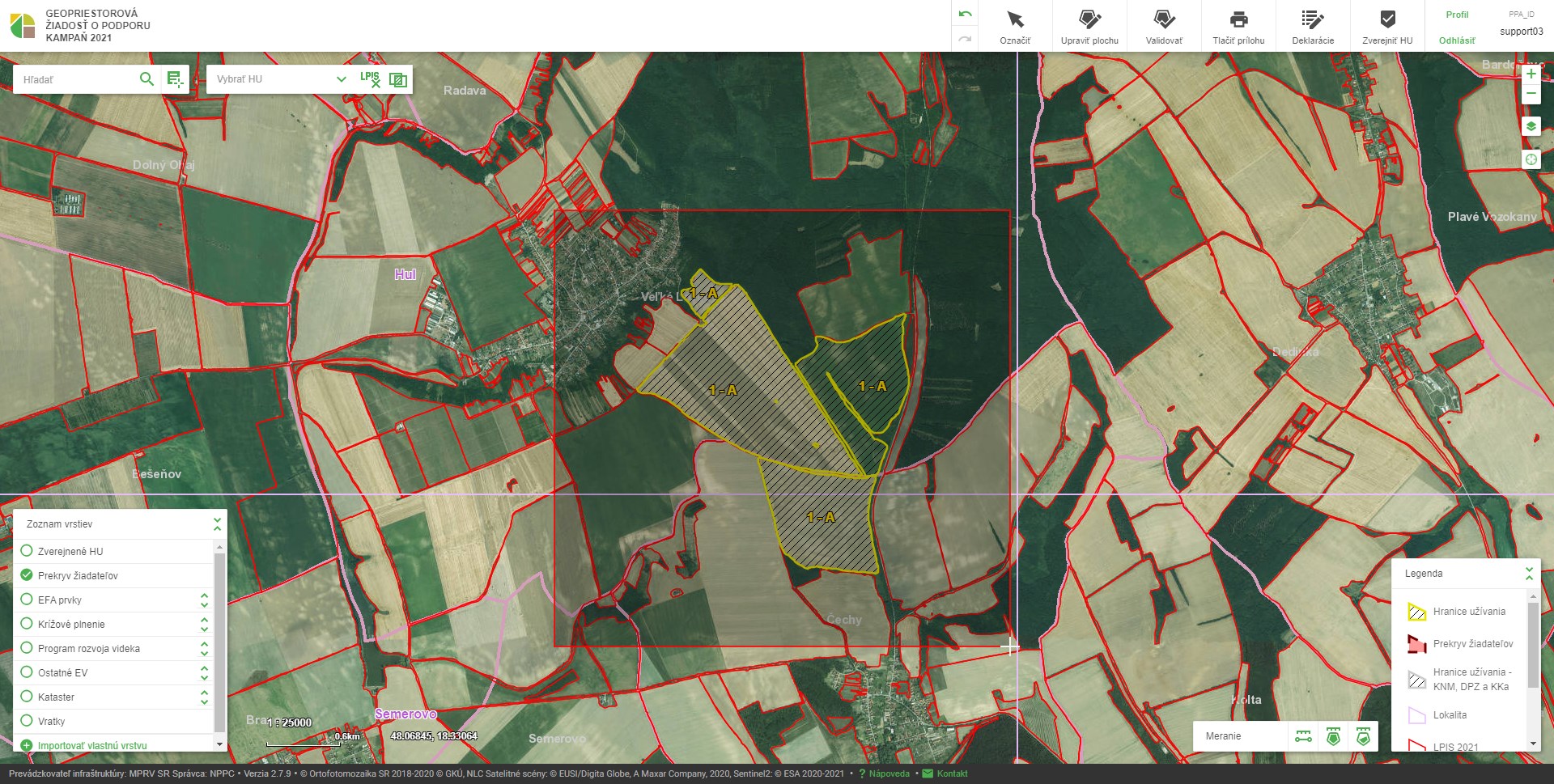Viewport: 1554px width, 784px height.
Task: Click Odhlásiť to log out
Action: coord(1457,40)
